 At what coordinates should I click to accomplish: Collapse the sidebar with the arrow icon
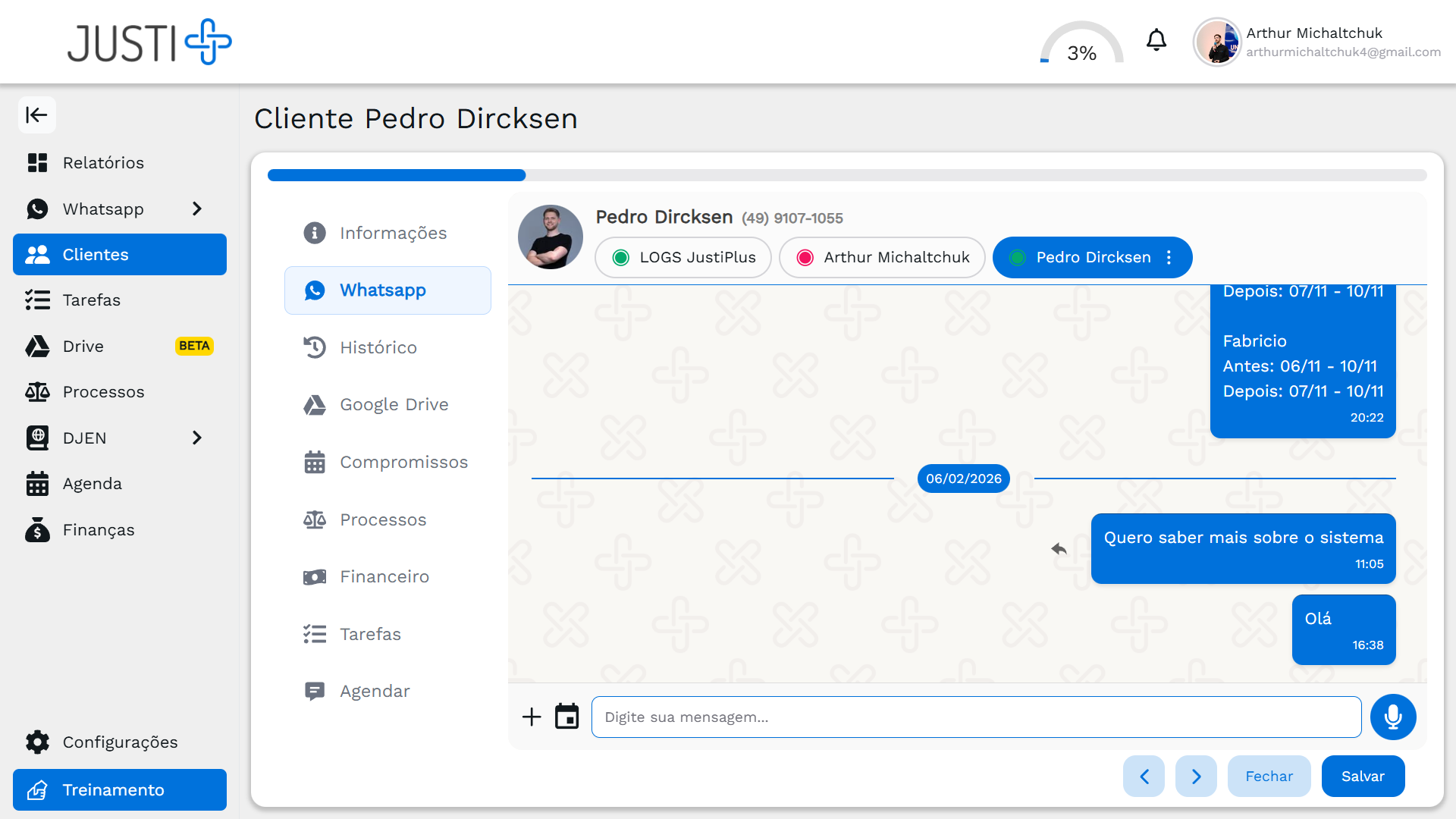[x=36, y=115]
